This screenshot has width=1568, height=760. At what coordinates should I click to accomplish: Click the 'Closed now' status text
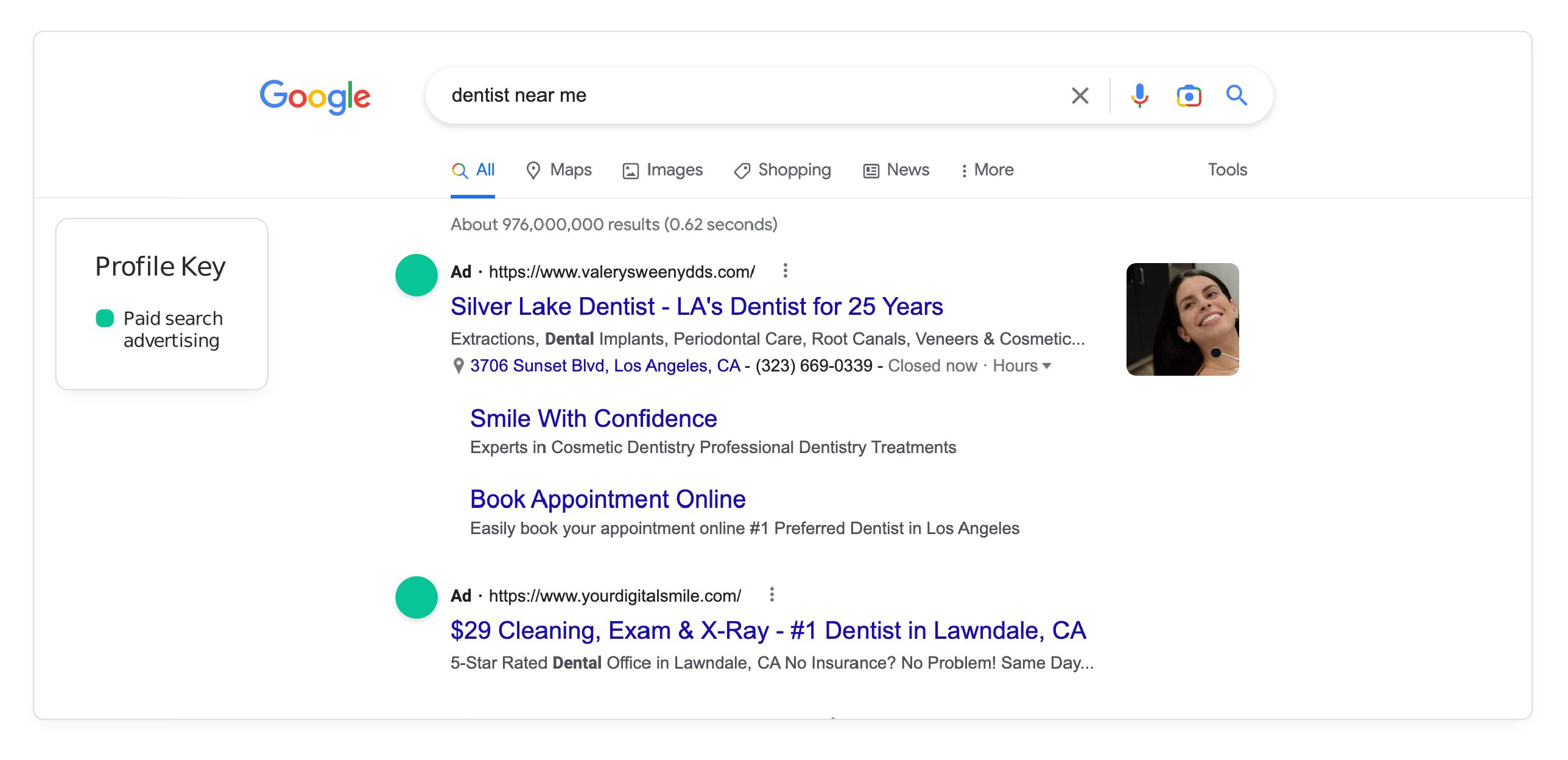(x=932, y=366)
